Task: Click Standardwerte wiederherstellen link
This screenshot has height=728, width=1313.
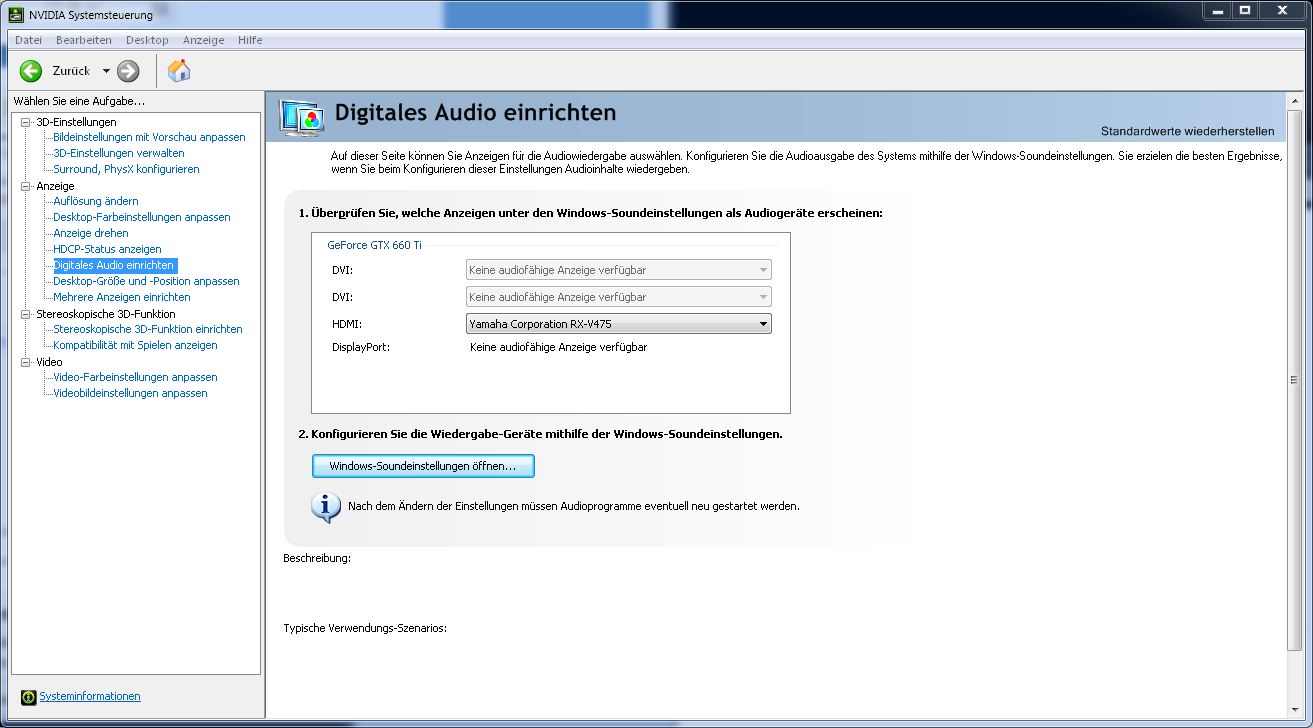Action: [1188, 131]
